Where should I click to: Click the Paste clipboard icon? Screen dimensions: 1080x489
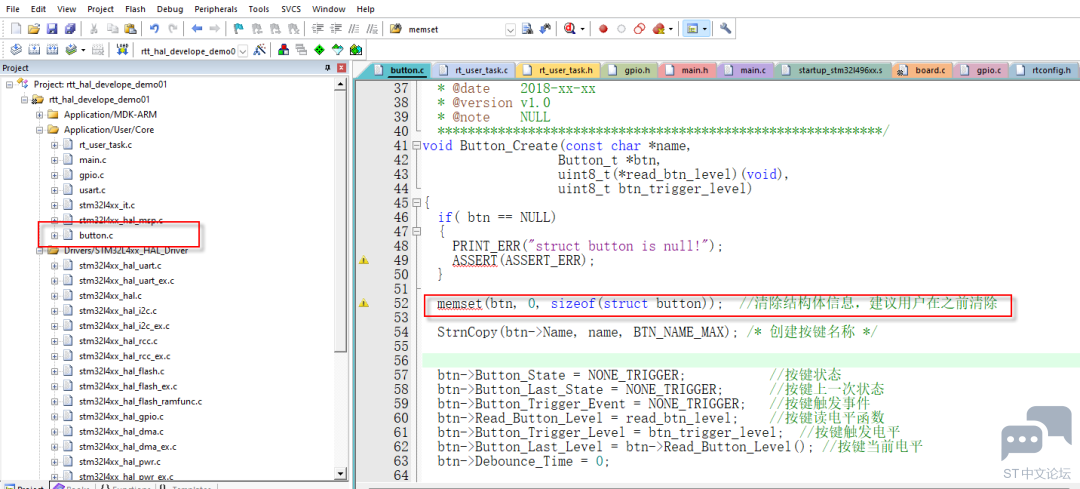click(x=129, y=29)
